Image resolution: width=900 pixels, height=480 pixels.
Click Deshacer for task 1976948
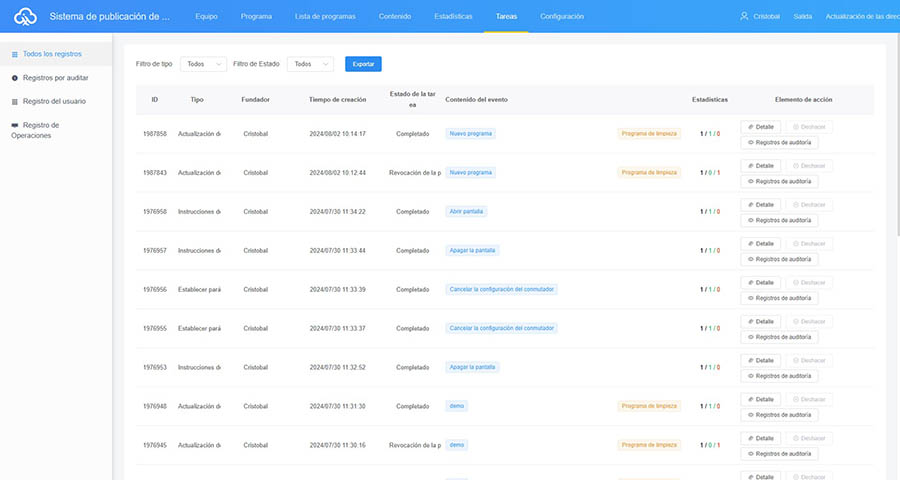point(809,400)
